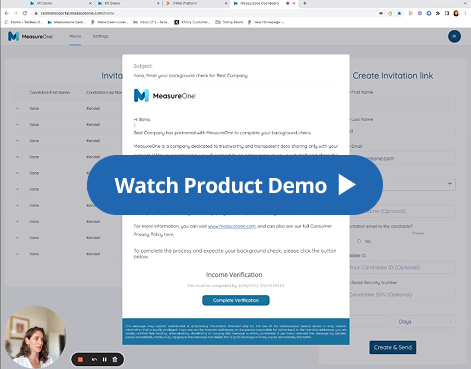
Task: Open the Xfinity Customer bookmark
Action: coord(193,22)
